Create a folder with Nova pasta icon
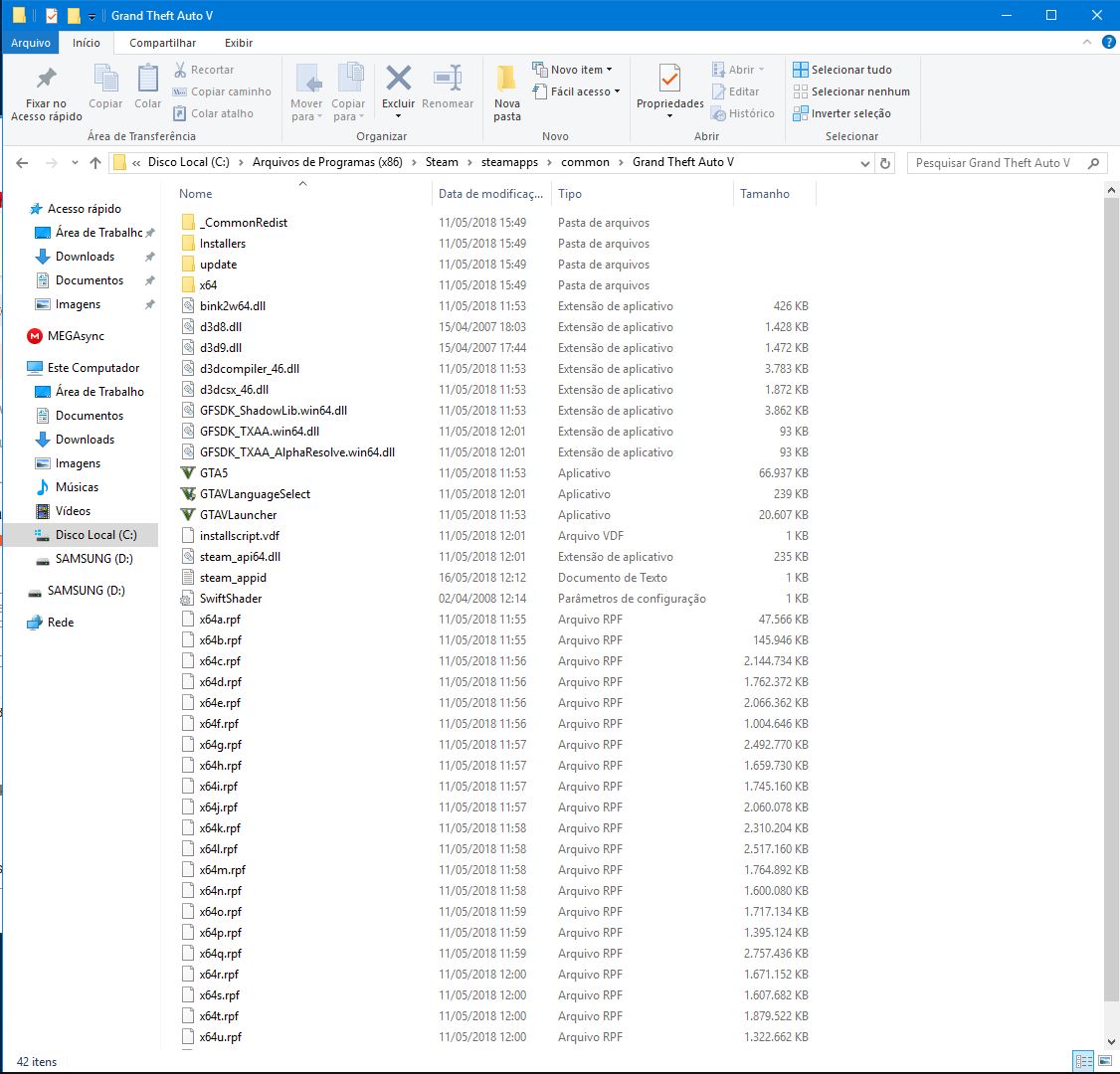The width and height of the screenshot is (1120, 1074). pyautogui.click(x=507, y=78)
